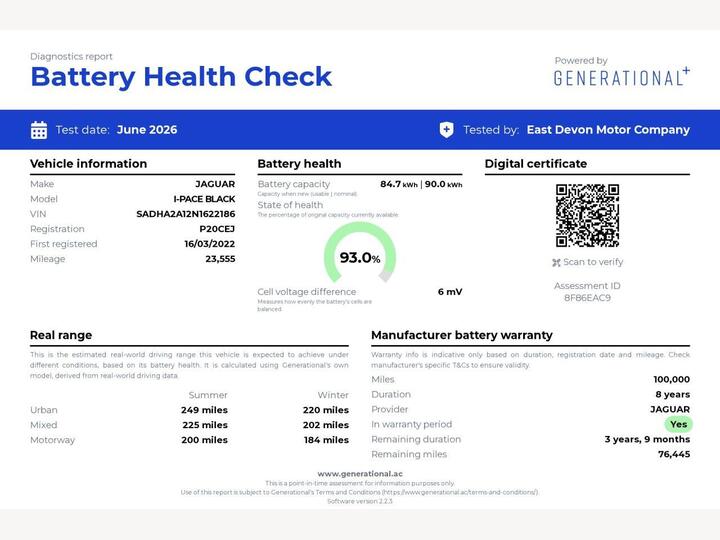The image size is (720, 540).
Task: Click the Software version 2.2.3 text
Action: point(360,501)
